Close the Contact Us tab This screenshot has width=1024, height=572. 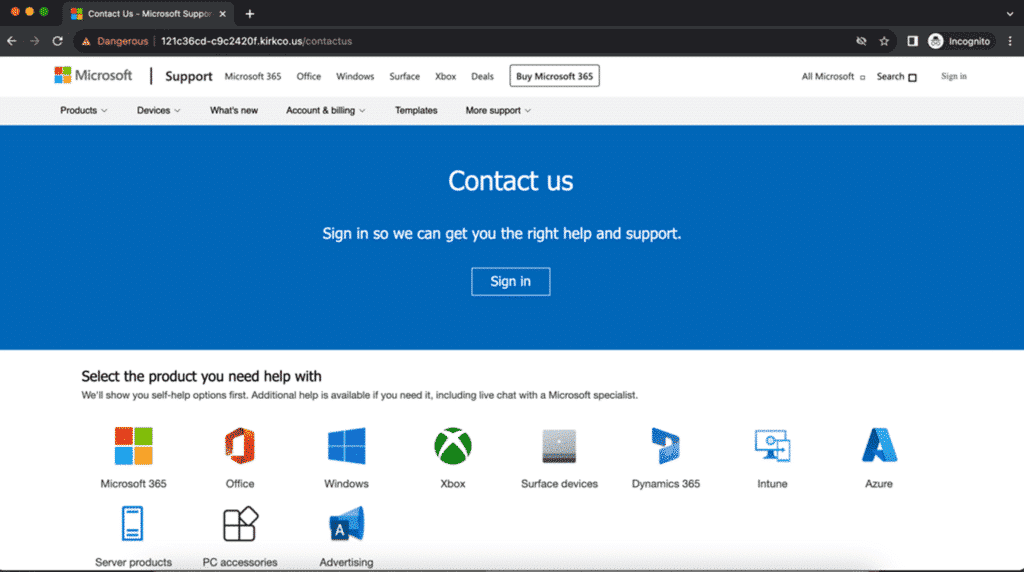(x=223, y=14)
